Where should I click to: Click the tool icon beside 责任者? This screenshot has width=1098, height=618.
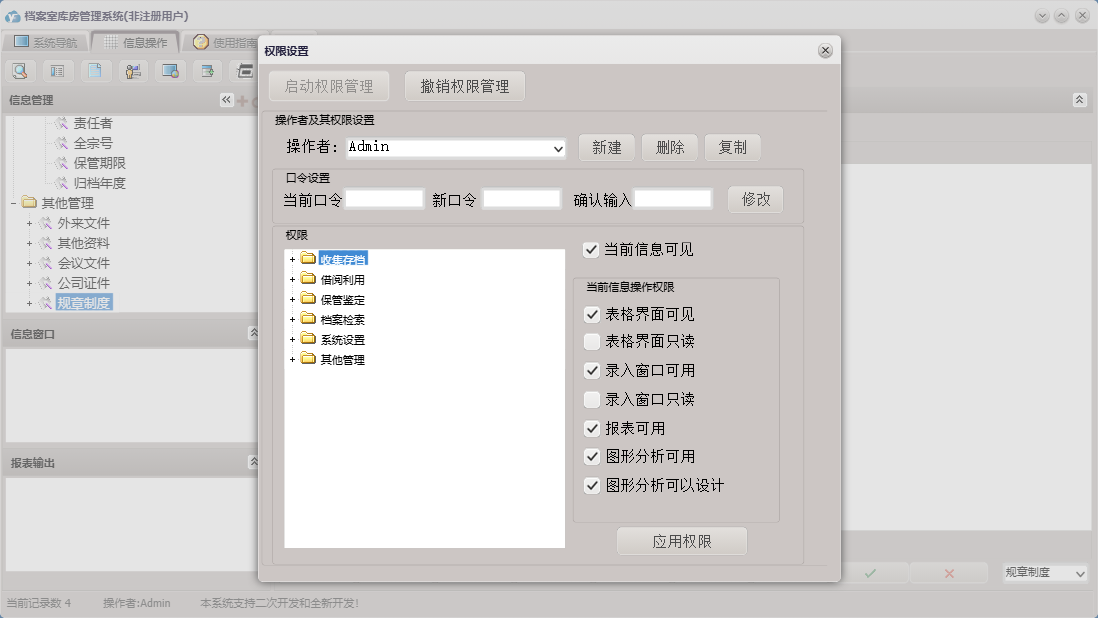tap(62, 122)
